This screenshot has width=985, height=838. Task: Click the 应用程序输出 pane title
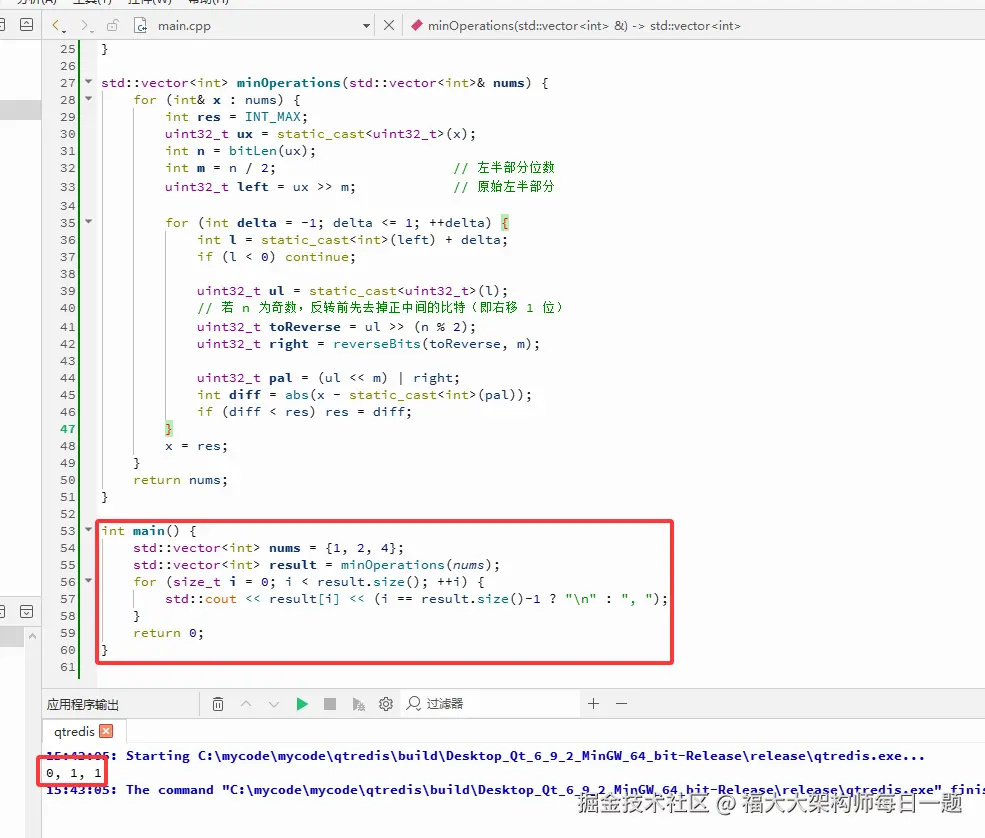coord(82,704)
